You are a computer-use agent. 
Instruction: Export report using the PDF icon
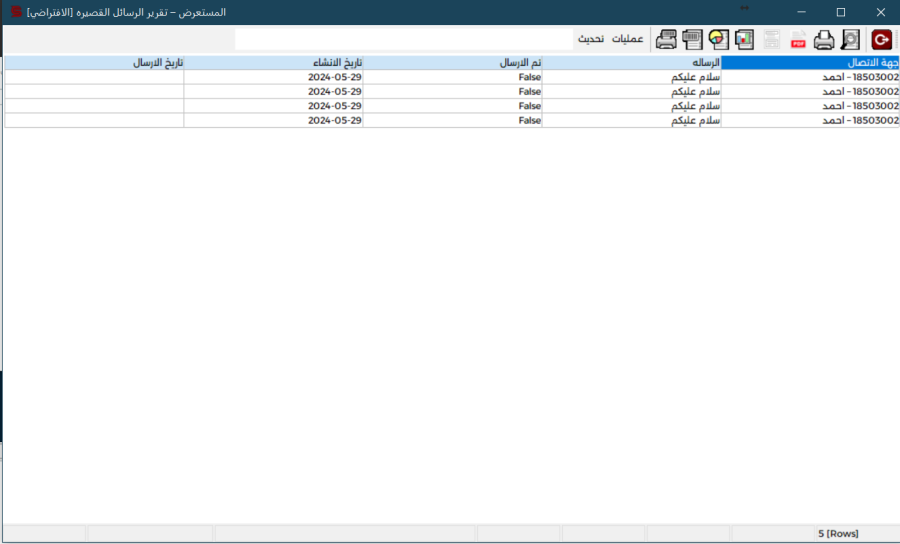point(798,40)
